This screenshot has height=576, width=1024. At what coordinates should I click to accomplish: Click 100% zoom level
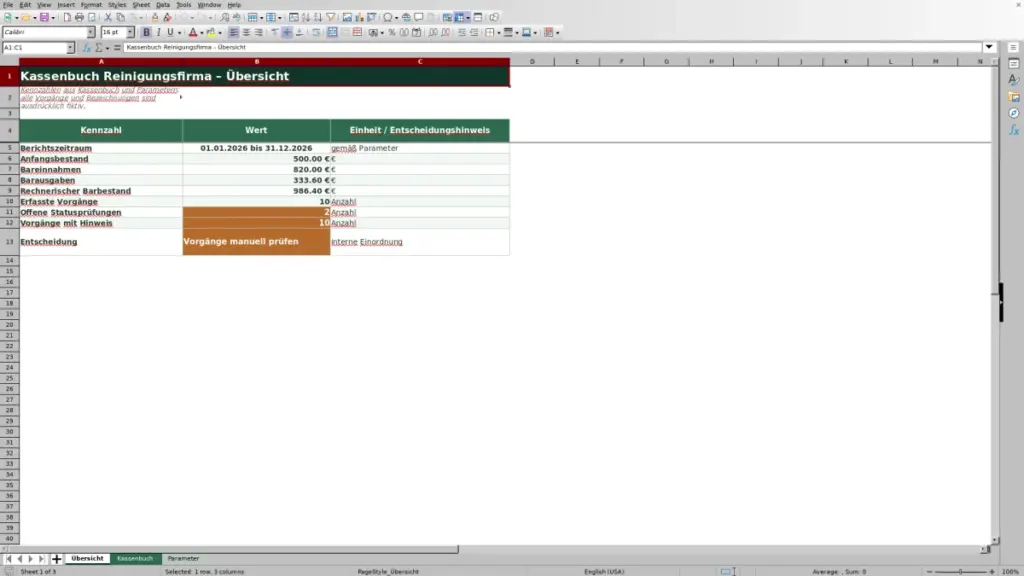tap(1010, 571)
